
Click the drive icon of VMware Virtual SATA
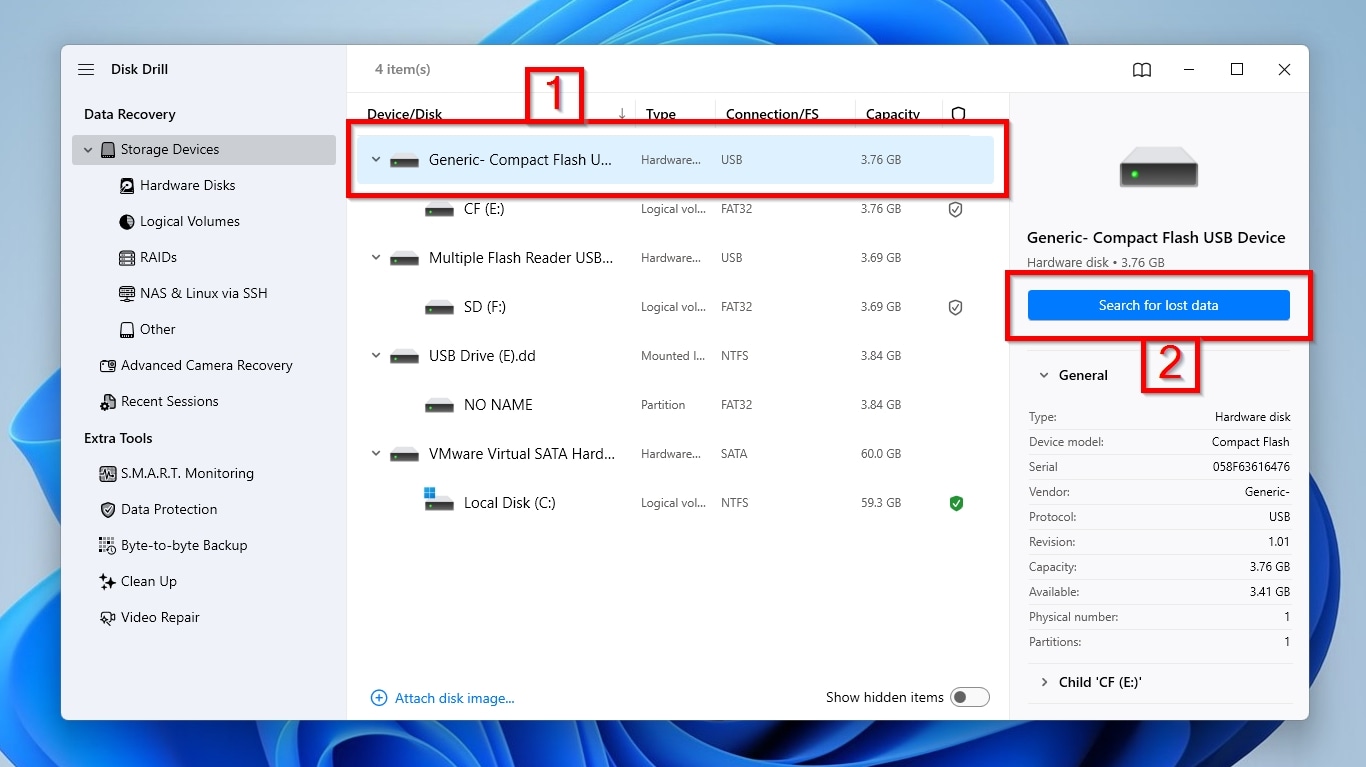(404, 455)
